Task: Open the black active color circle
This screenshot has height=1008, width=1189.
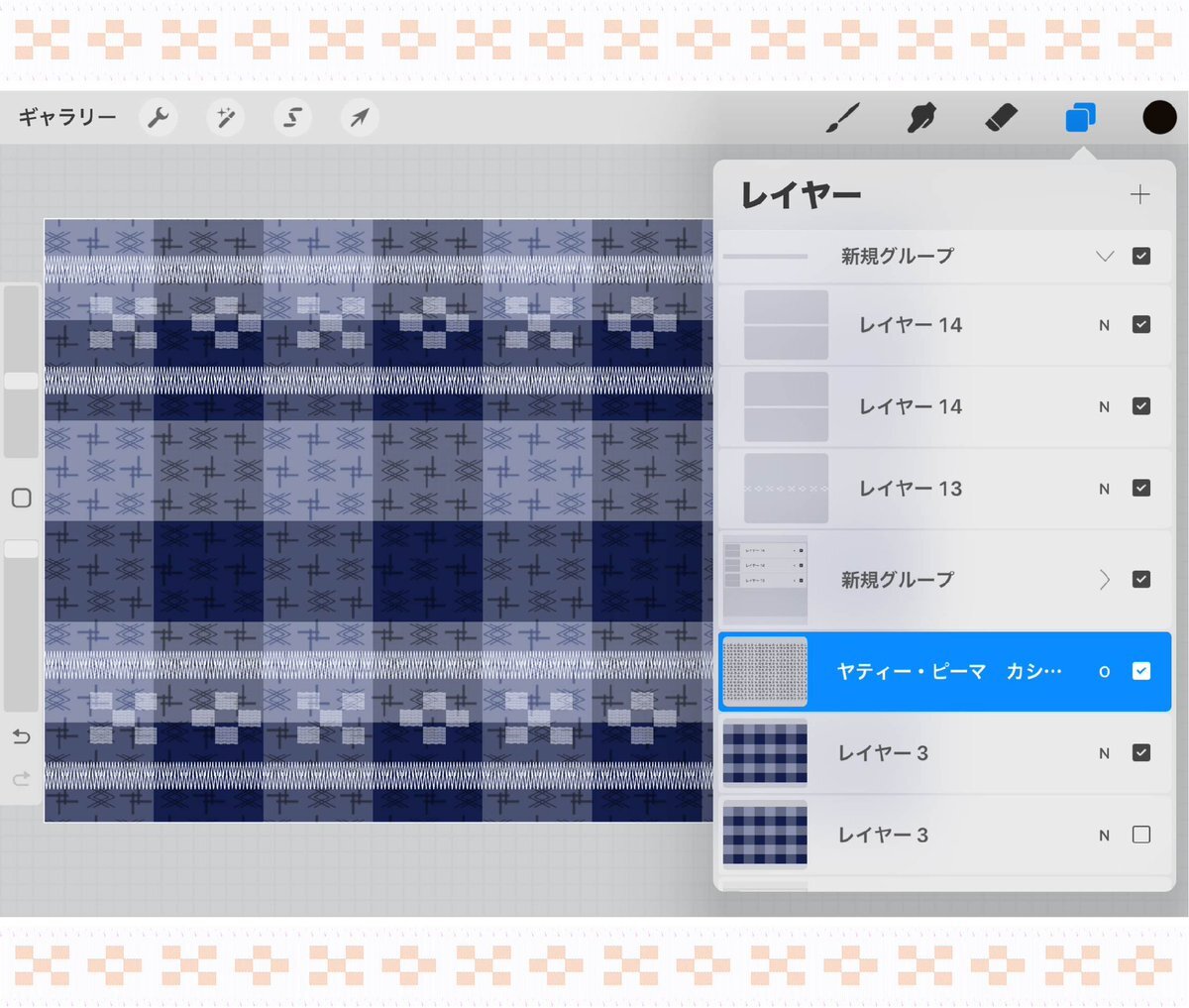Action: point(1159,117)
